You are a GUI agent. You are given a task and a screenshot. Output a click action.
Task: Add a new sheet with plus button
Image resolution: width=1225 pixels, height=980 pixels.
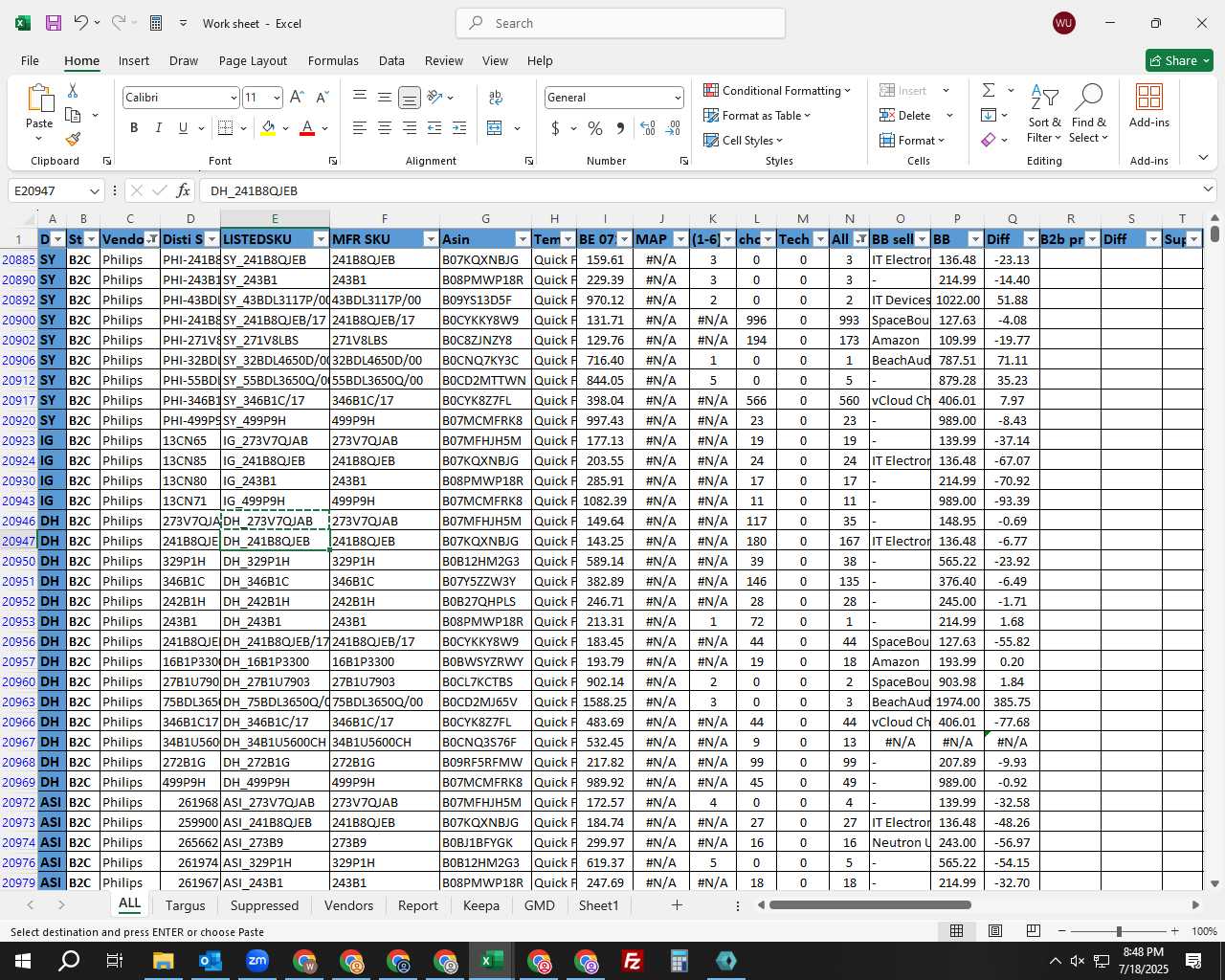(x=677, y=904)
